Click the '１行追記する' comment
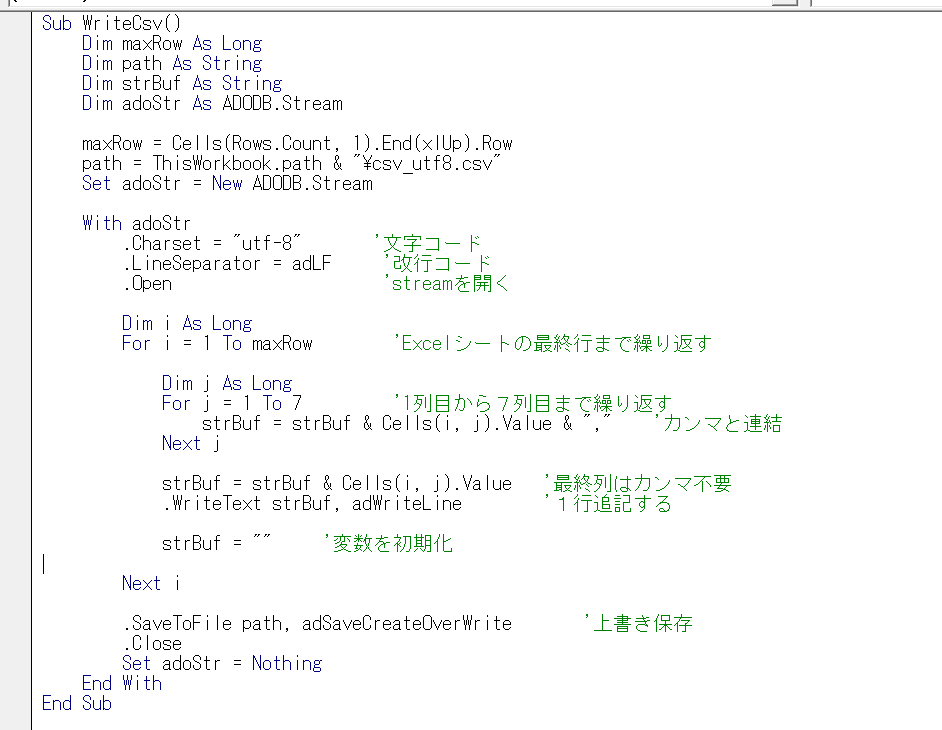 point(608,503)
